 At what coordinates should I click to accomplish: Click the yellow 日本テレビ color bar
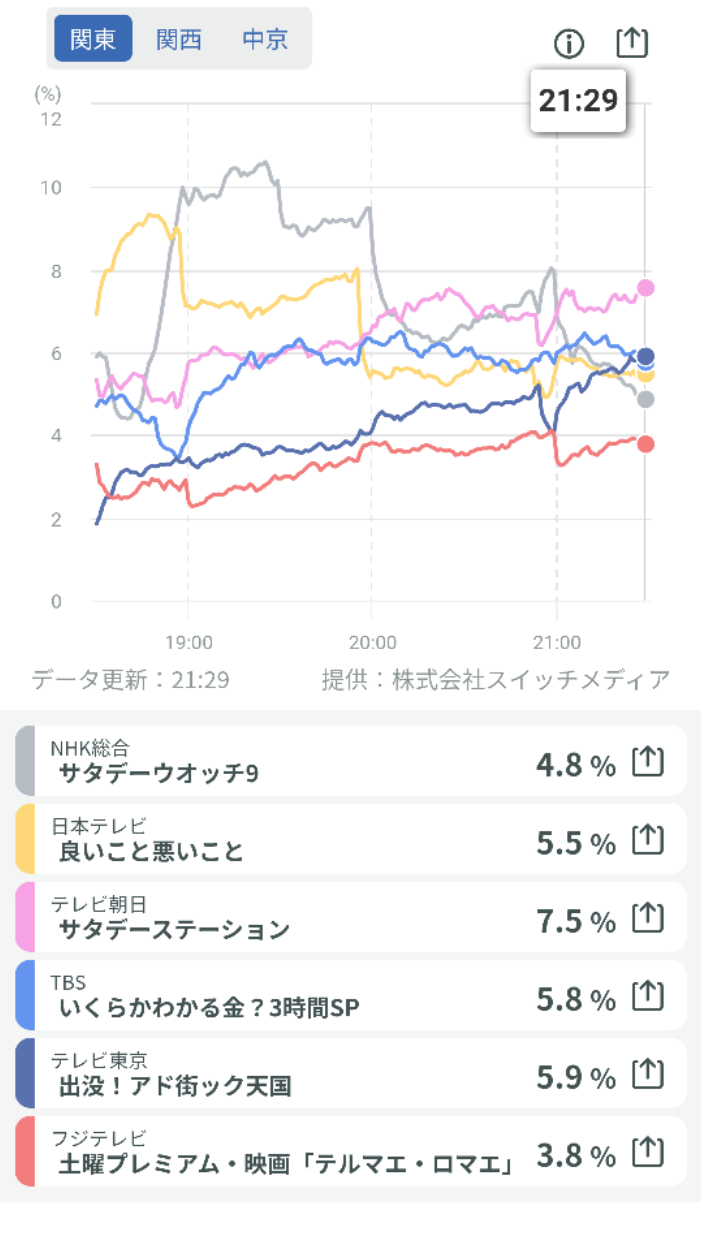[x=25, y=840]
